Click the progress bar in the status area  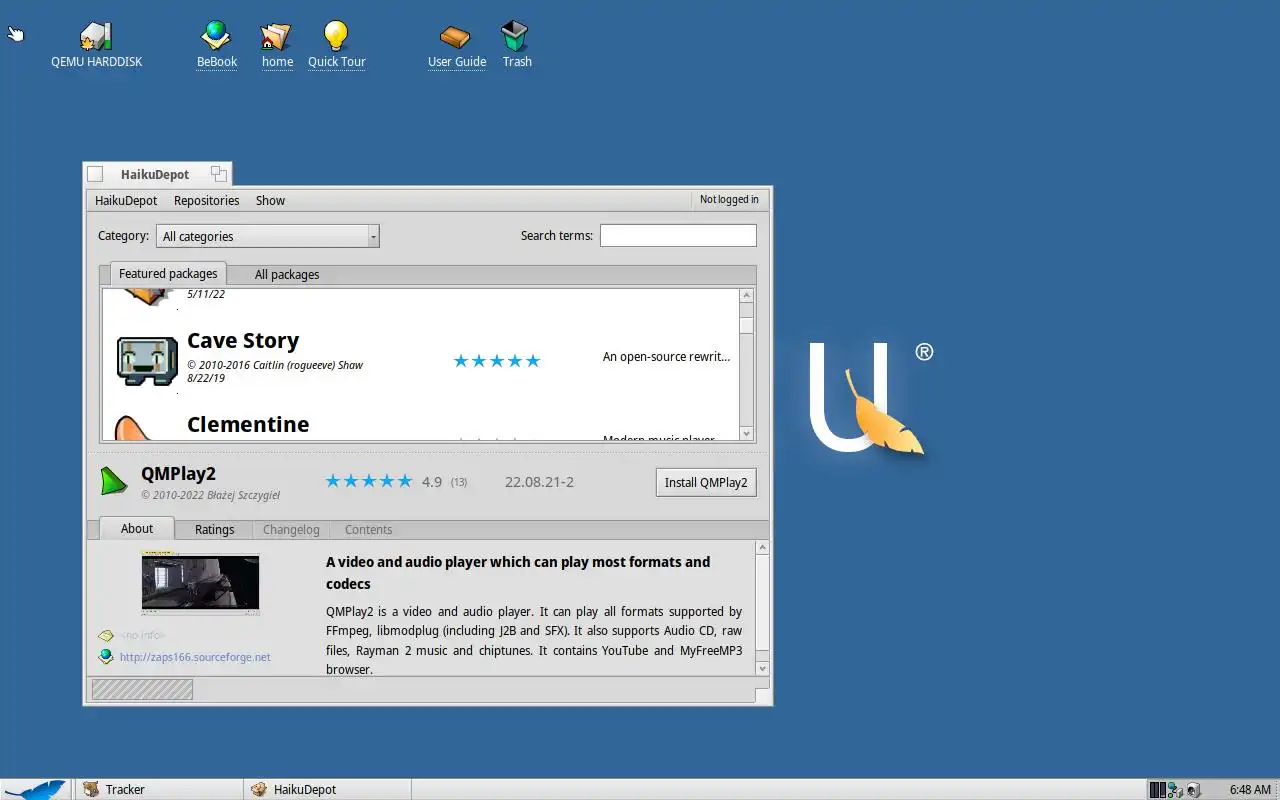point(142,689)
